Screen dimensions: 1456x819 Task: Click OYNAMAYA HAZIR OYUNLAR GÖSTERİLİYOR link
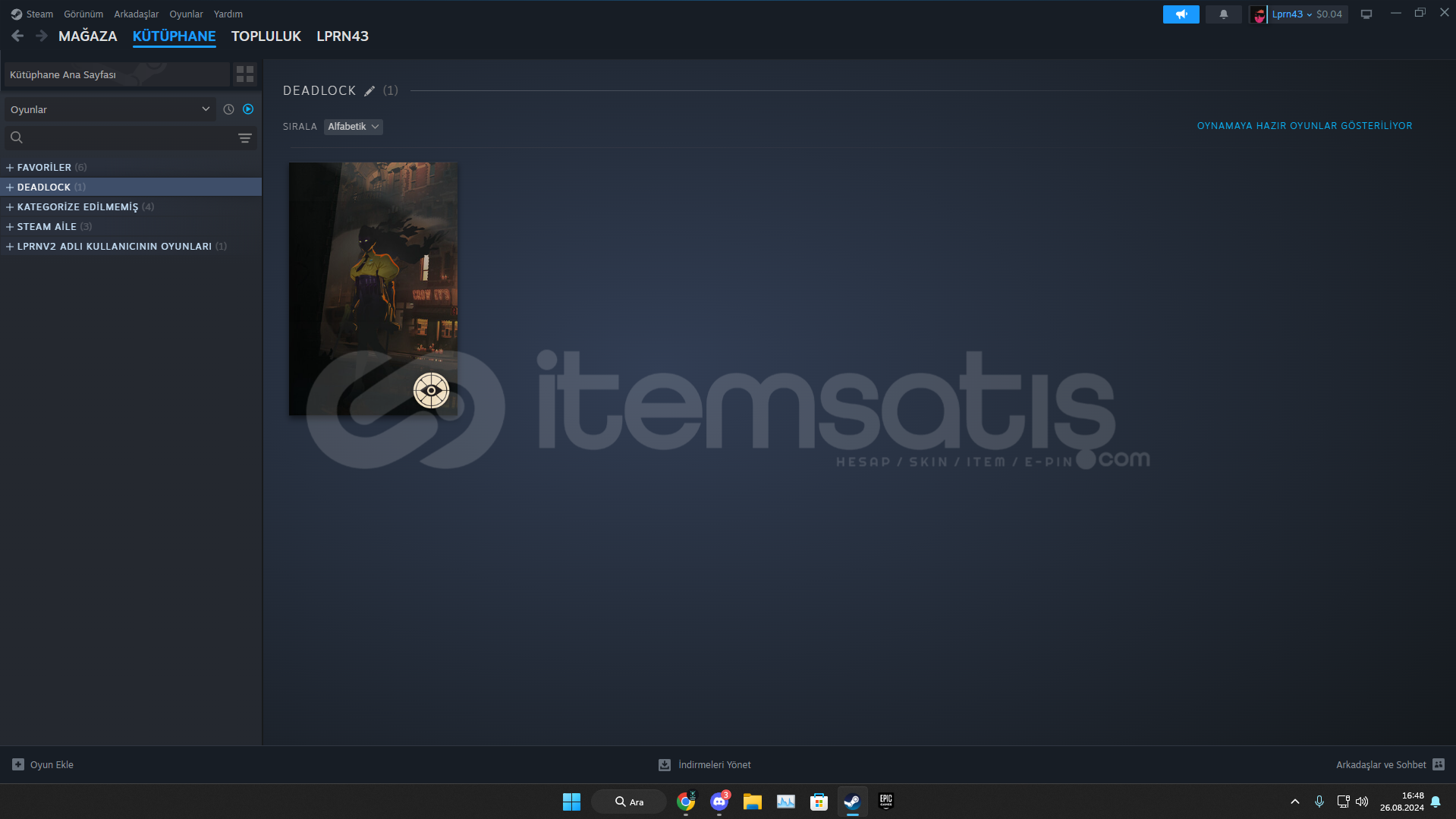coord(1304,126)
